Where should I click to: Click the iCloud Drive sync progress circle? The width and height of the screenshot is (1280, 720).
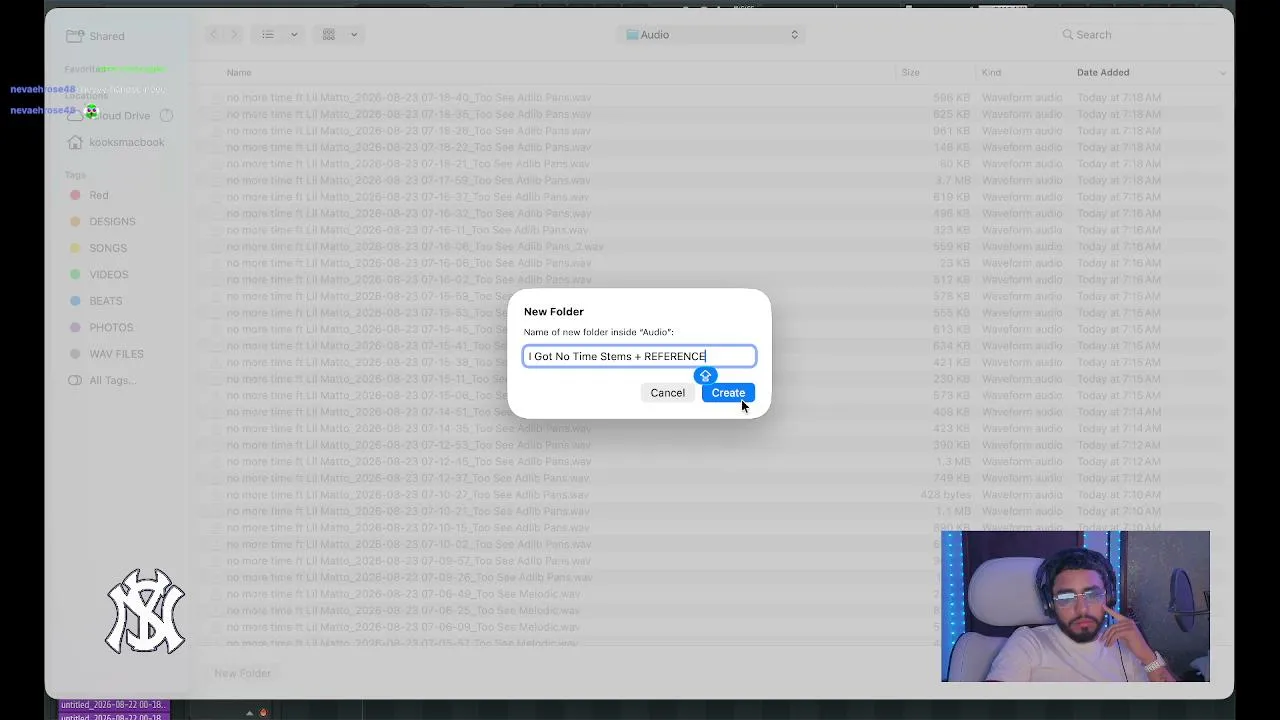tap(167, 116)
